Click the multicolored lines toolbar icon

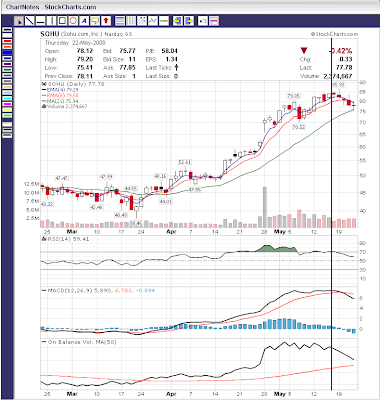(x=214, y=21)
